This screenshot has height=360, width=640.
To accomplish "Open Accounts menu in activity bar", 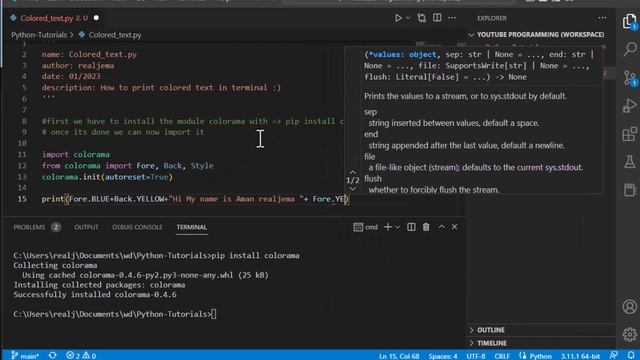I will [x=630, y=307].
